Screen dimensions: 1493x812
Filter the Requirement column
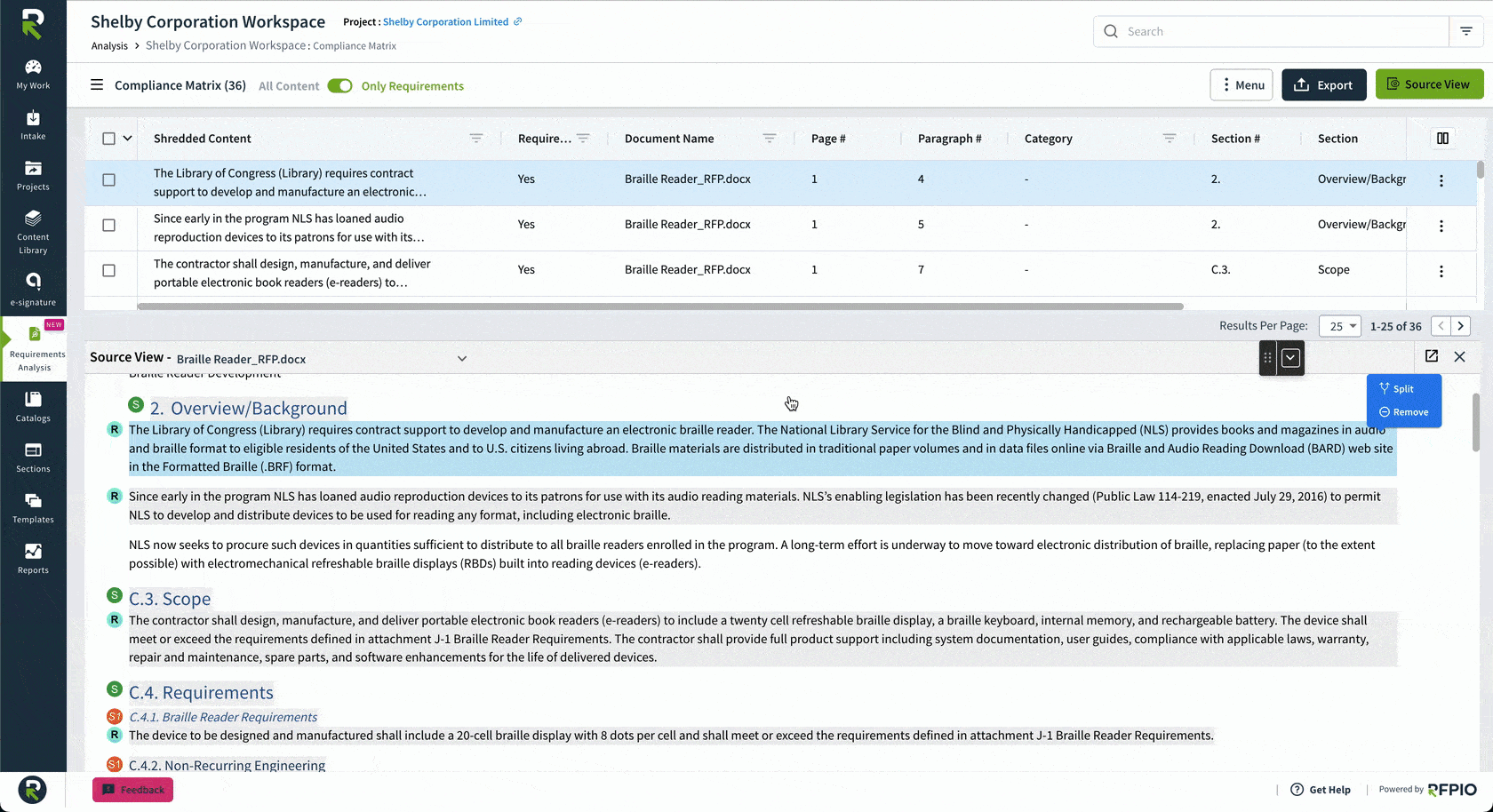click(x=583, y=139)
